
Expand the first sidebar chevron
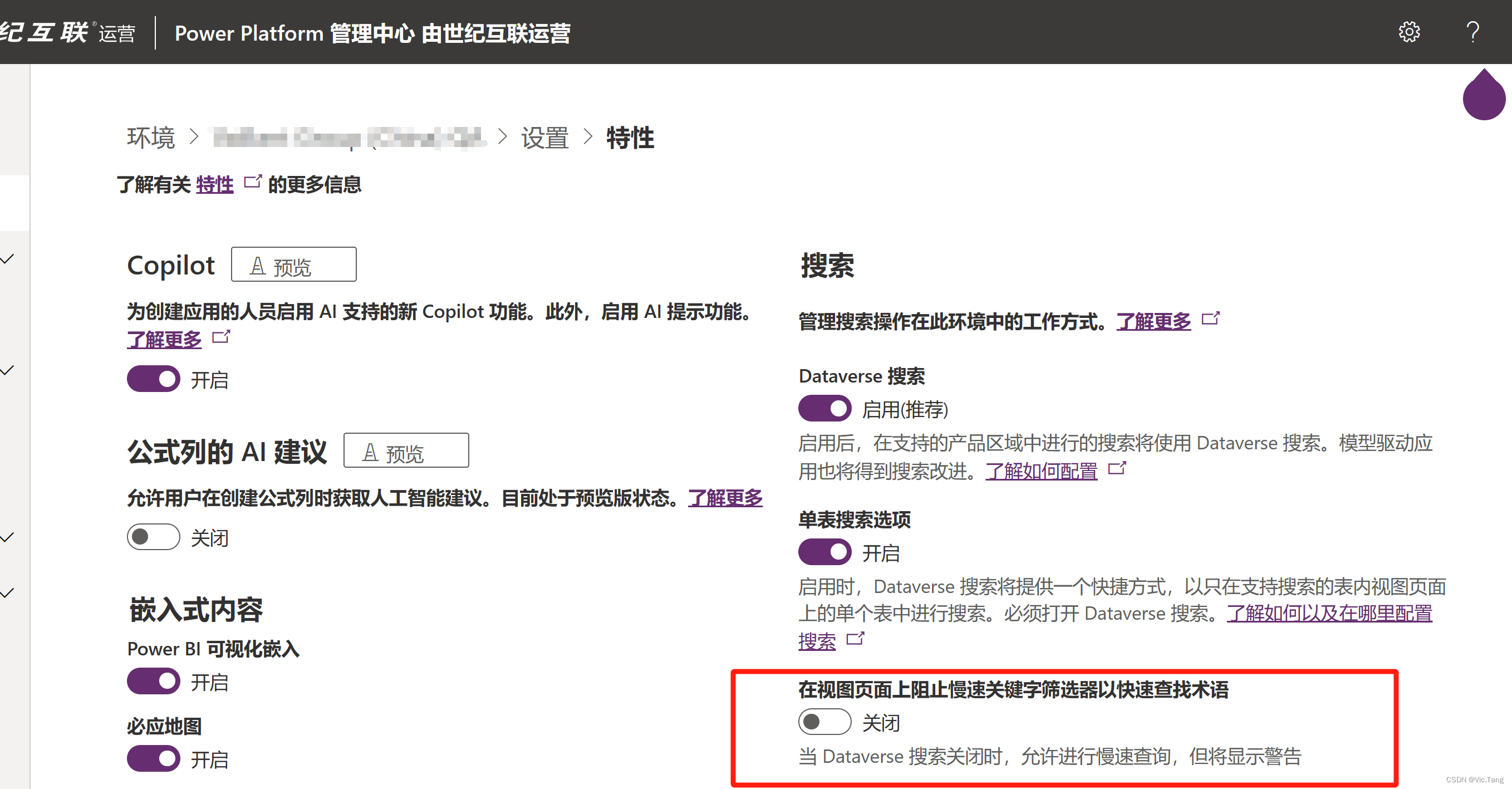8,259
